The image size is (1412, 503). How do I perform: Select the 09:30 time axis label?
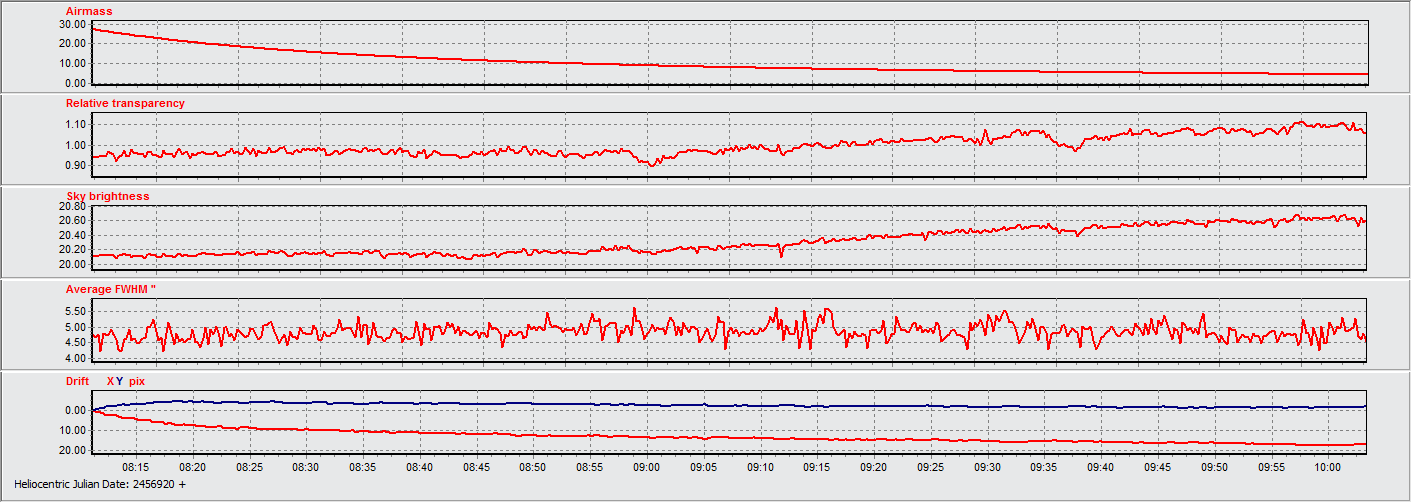[988, 467]
